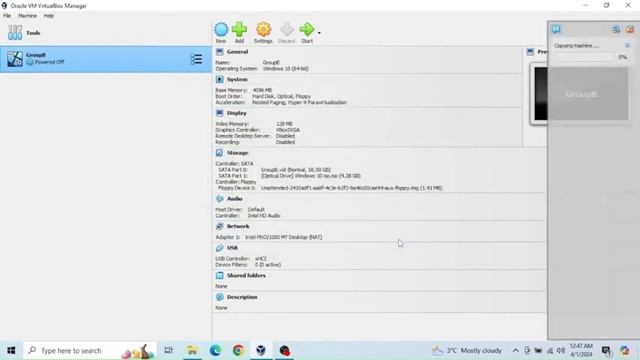Click the Audio section speaker icon
Viewport: 640px width, 360px height.
(220, 199)
